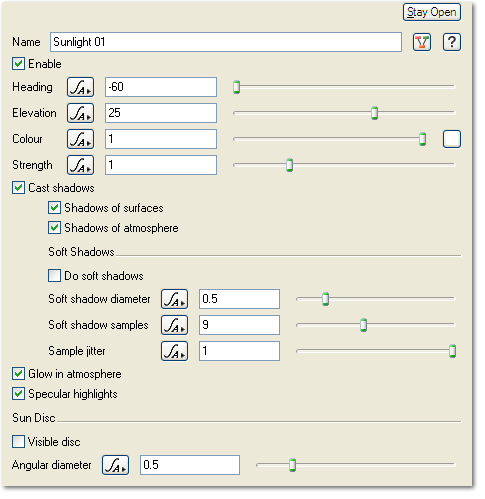Click the Name field containing Sunlight 01

click(226, 42)
